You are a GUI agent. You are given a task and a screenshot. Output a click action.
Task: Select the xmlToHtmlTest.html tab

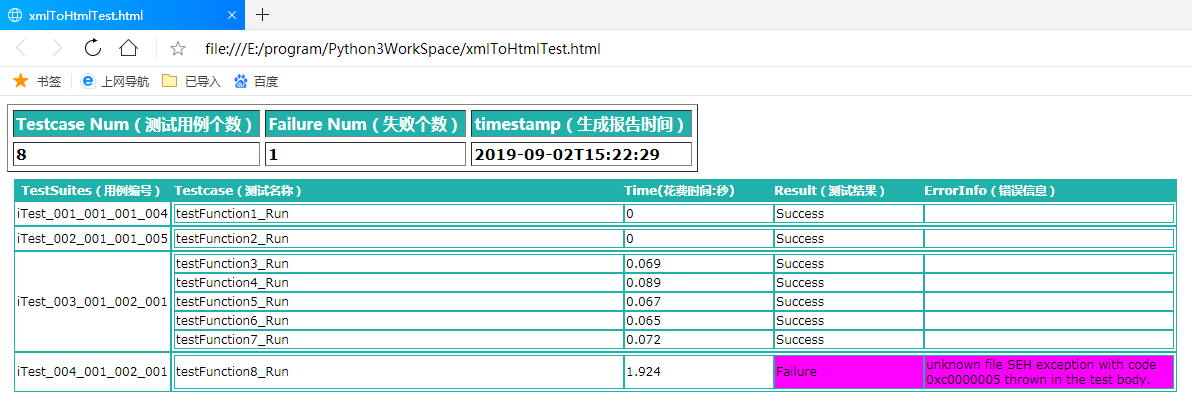coord(122,15)
